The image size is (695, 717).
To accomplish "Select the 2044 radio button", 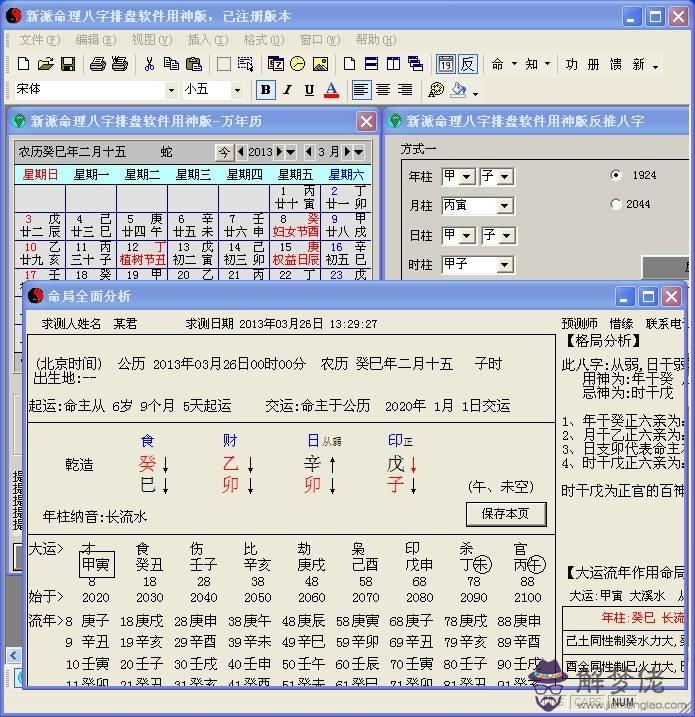I will pos(616,204).
